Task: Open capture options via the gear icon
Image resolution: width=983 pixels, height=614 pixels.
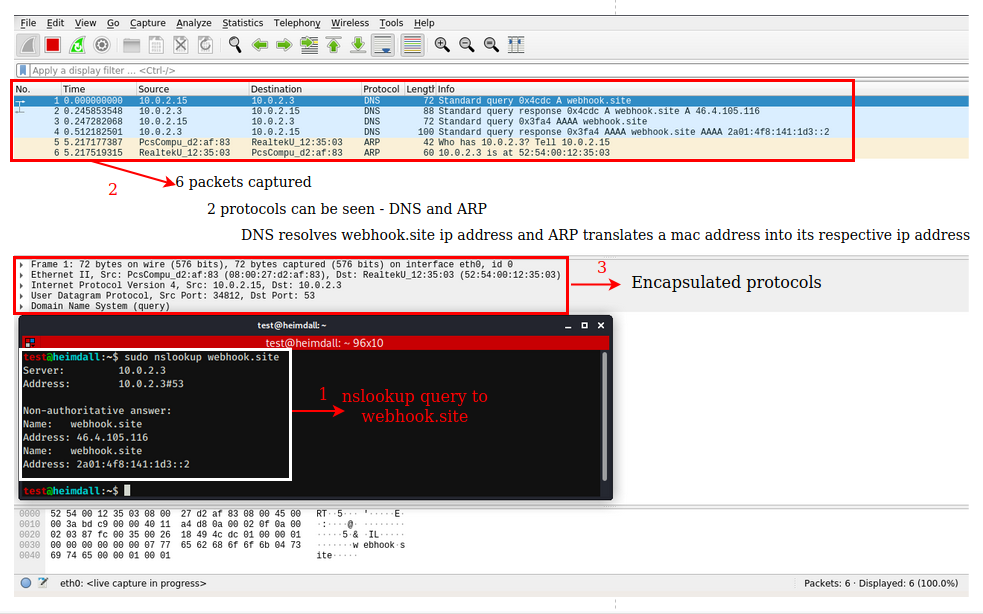Action: (101, 44)
